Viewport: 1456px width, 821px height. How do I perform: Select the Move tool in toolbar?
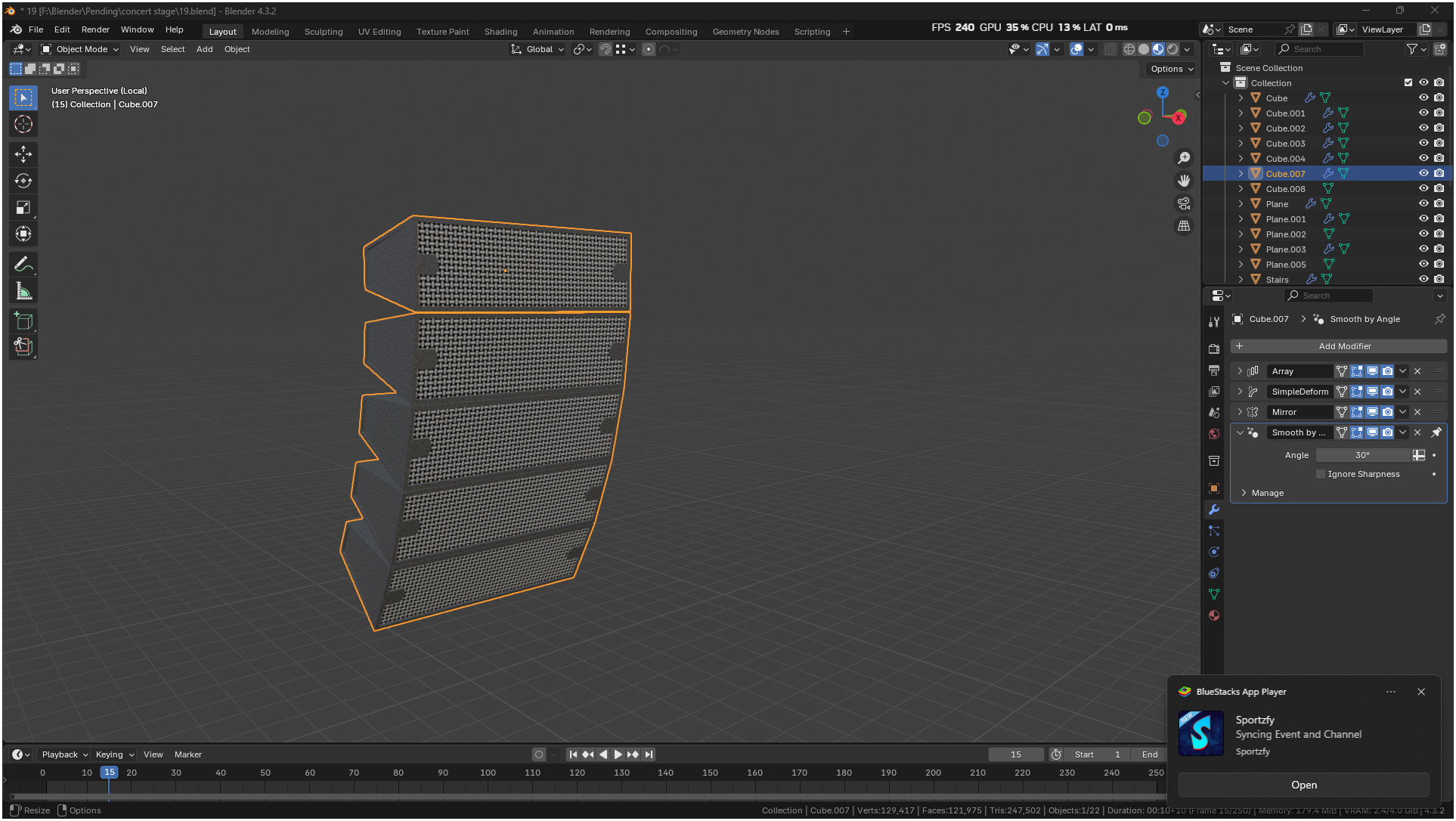pyautogui.click(x=23, y=154)
